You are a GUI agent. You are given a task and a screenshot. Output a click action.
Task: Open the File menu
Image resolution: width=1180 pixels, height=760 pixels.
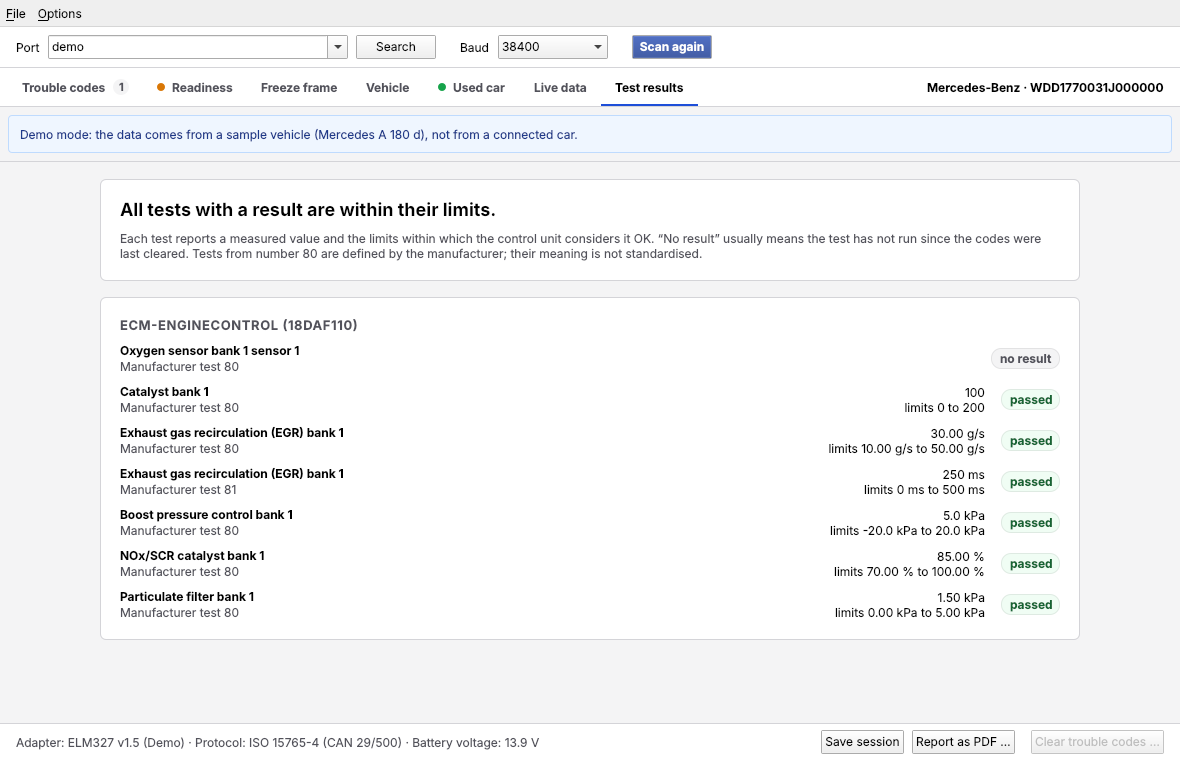pyautogui.click(x=16, y=14)
